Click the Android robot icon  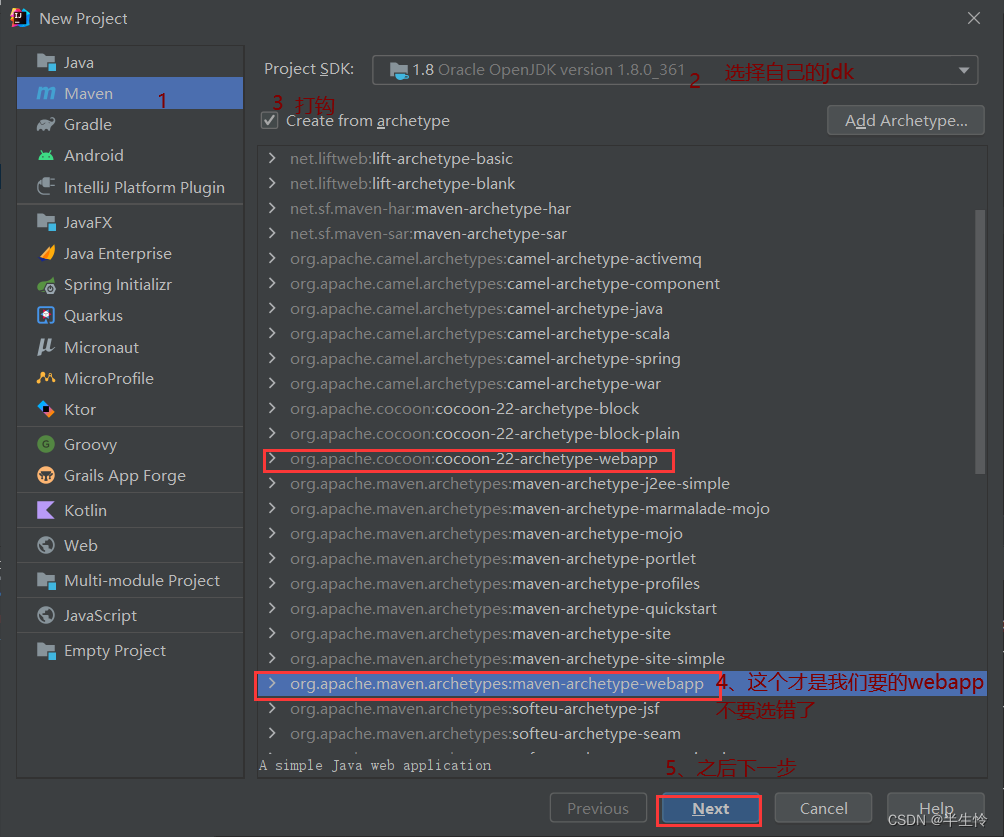click(x=46, y=156)
